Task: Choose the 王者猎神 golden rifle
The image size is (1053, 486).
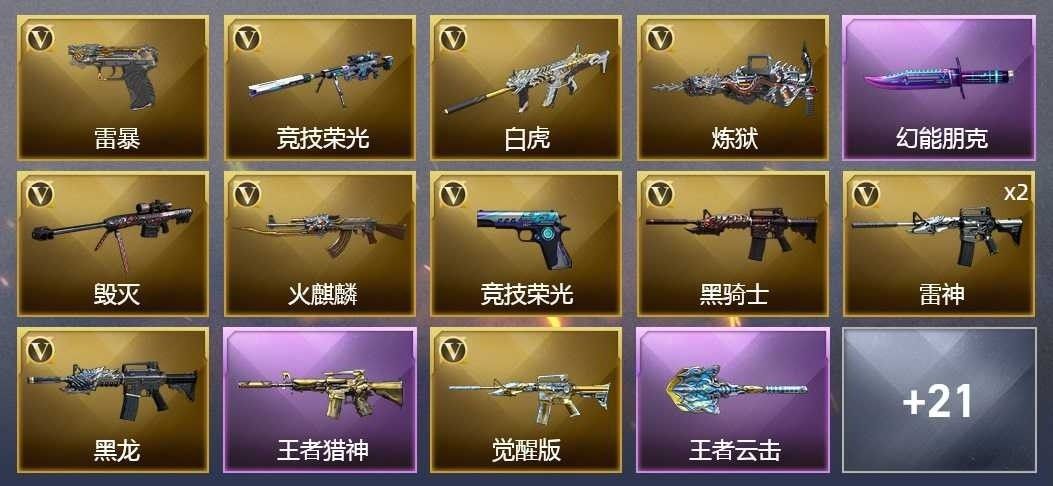Action: [x=320, y=400]
